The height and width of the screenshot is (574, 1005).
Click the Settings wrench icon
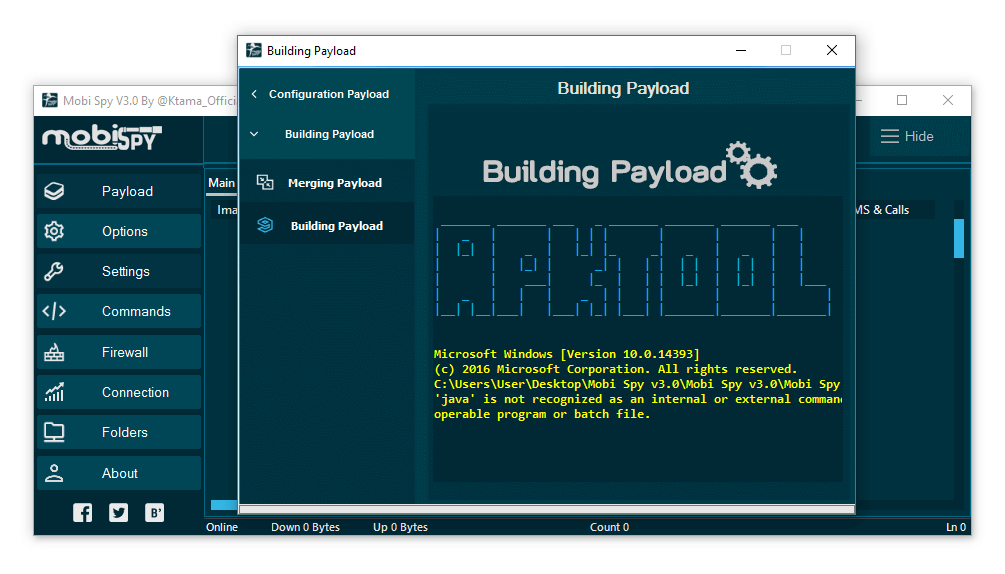54,271
